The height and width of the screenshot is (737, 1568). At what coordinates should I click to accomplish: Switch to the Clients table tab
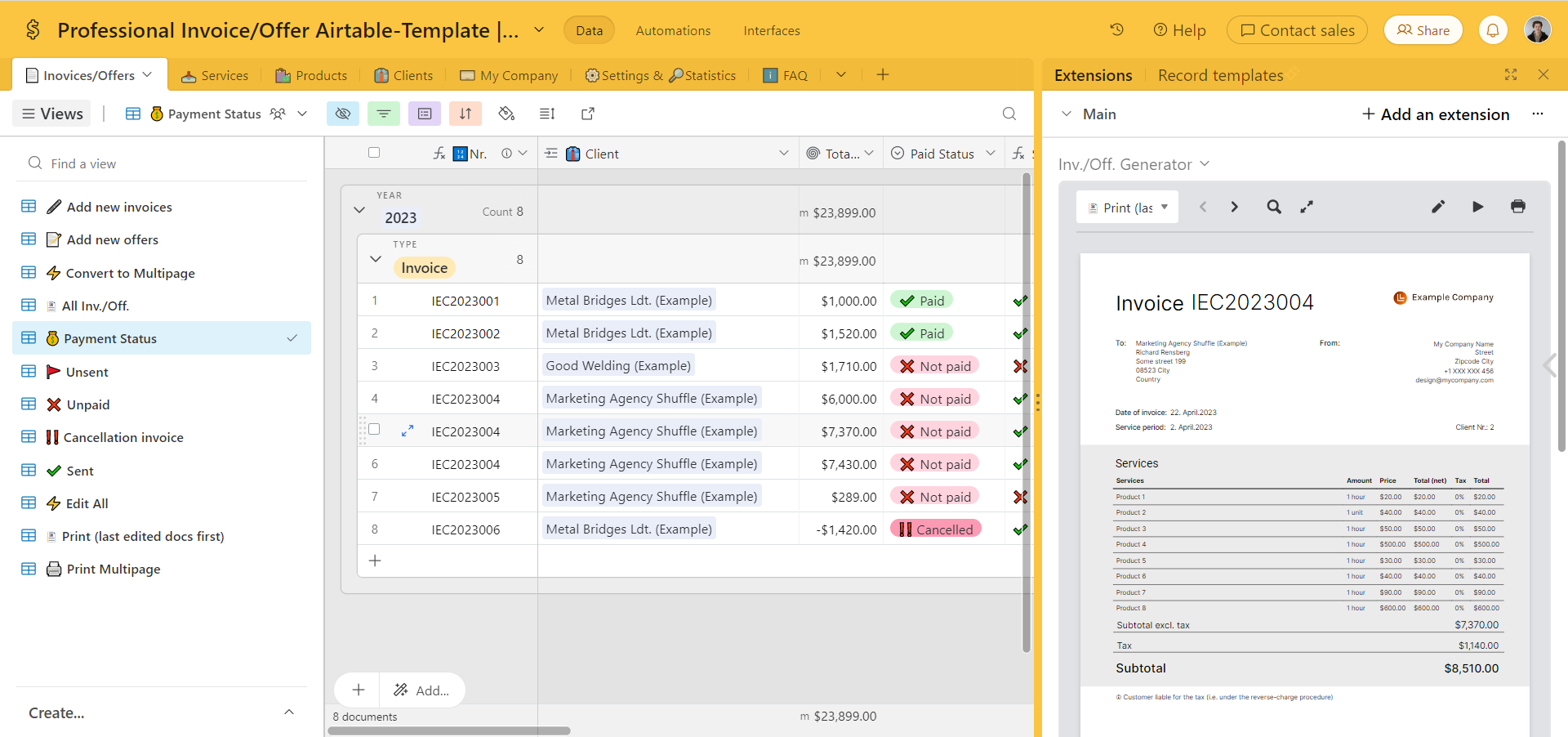pyautogui.click(x=404, y=75)
